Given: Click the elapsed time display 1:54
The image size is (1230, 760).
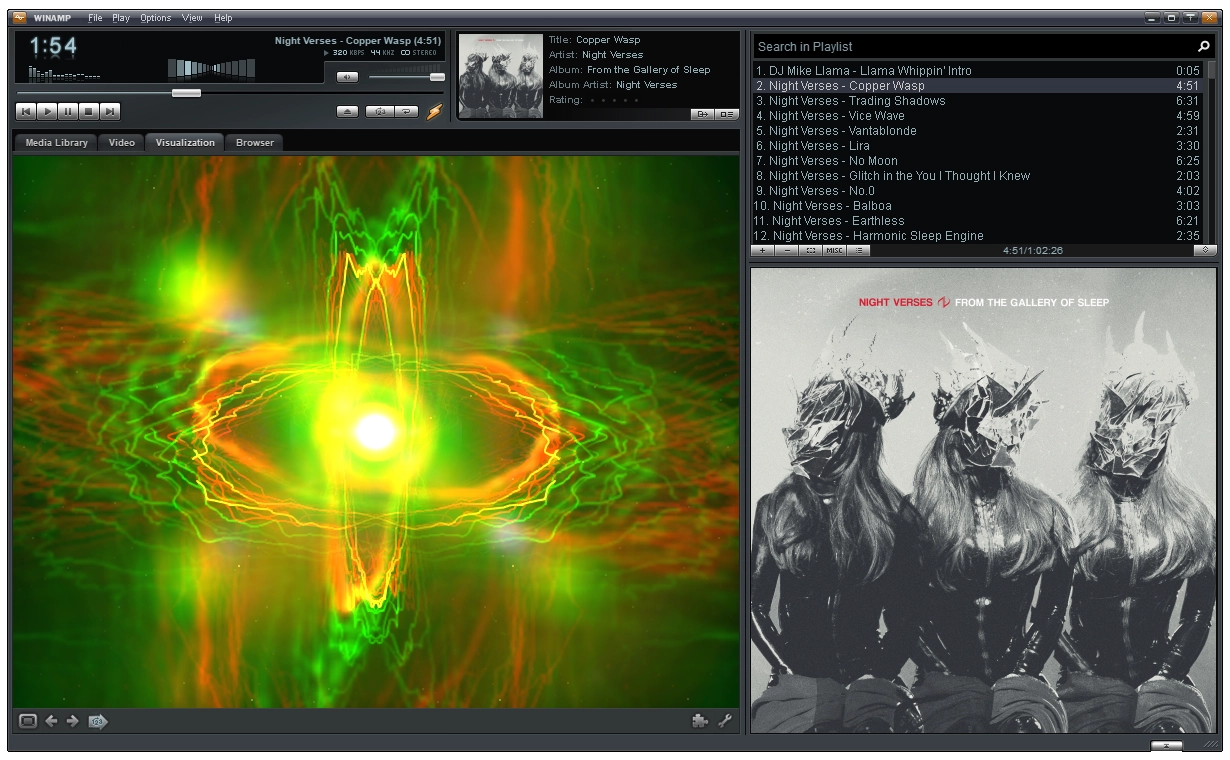Looking at the screenshot, I should [x=54, y=46].
